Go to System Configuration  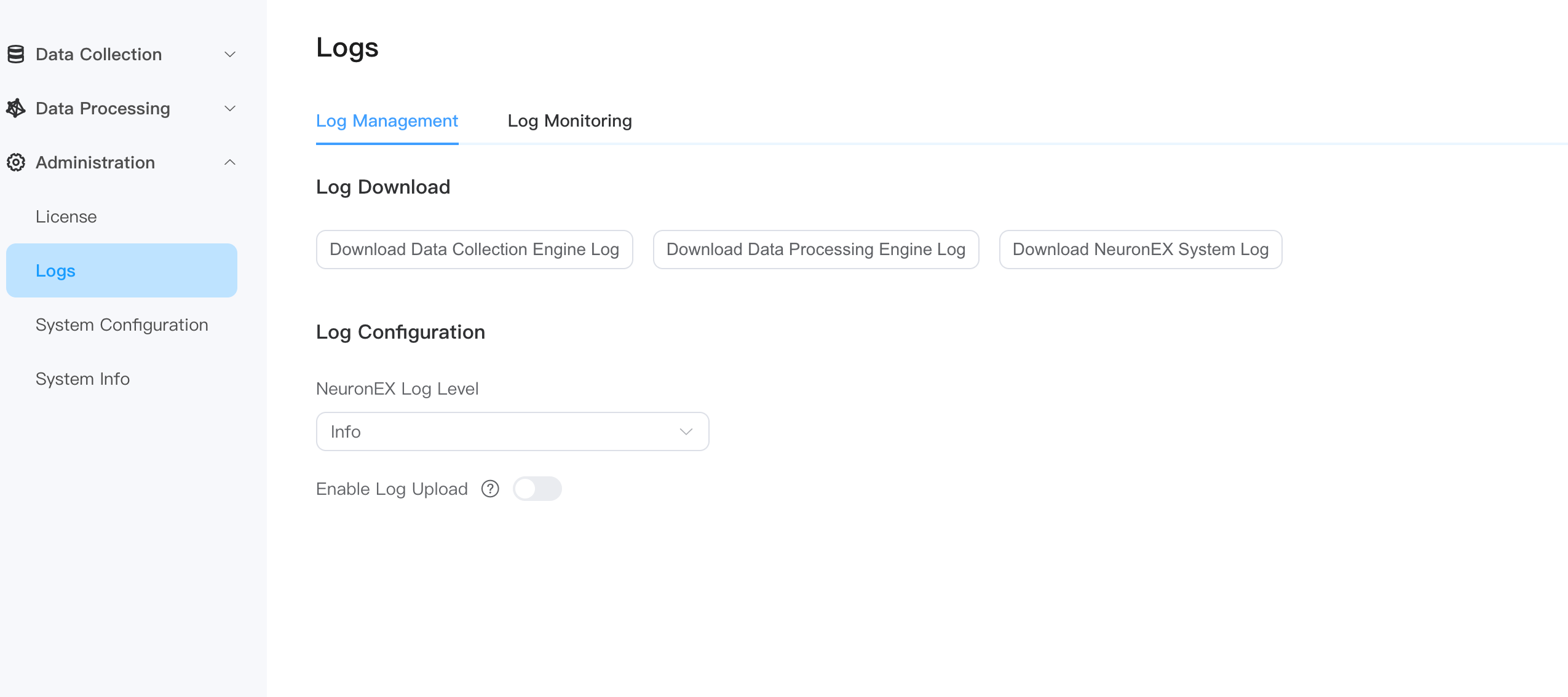(x=122, y=325)
